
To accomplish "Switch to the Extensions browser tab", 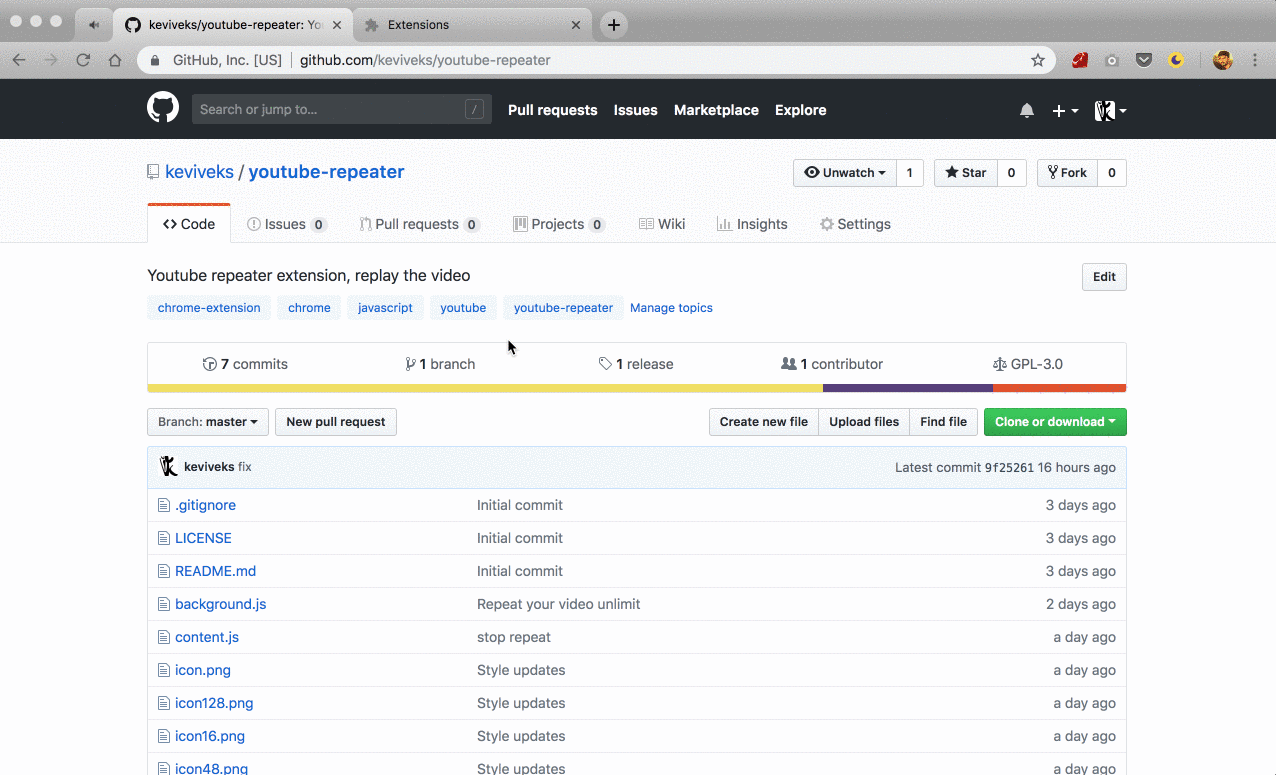I will 472,25.
